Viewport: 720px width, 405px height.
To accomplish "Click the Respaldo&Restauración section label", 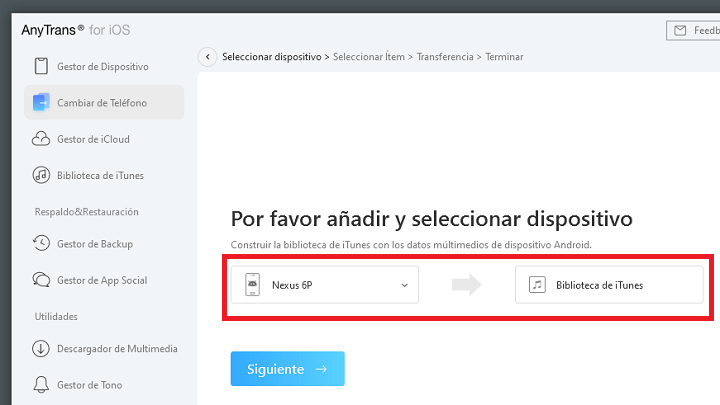I will point(86,212).
